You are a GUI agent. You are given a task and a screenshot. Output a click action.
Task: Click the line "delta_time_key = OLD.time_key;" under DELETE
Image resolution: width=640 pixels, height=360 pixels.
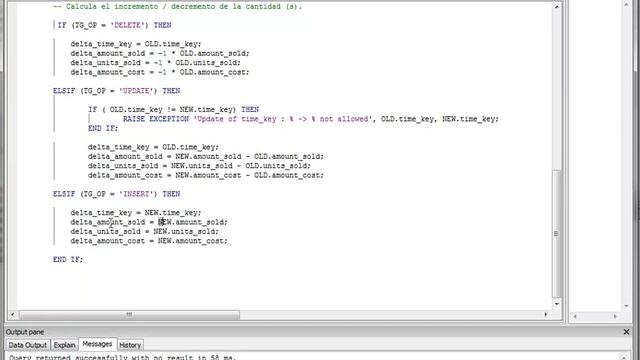(x=136, y=44)
